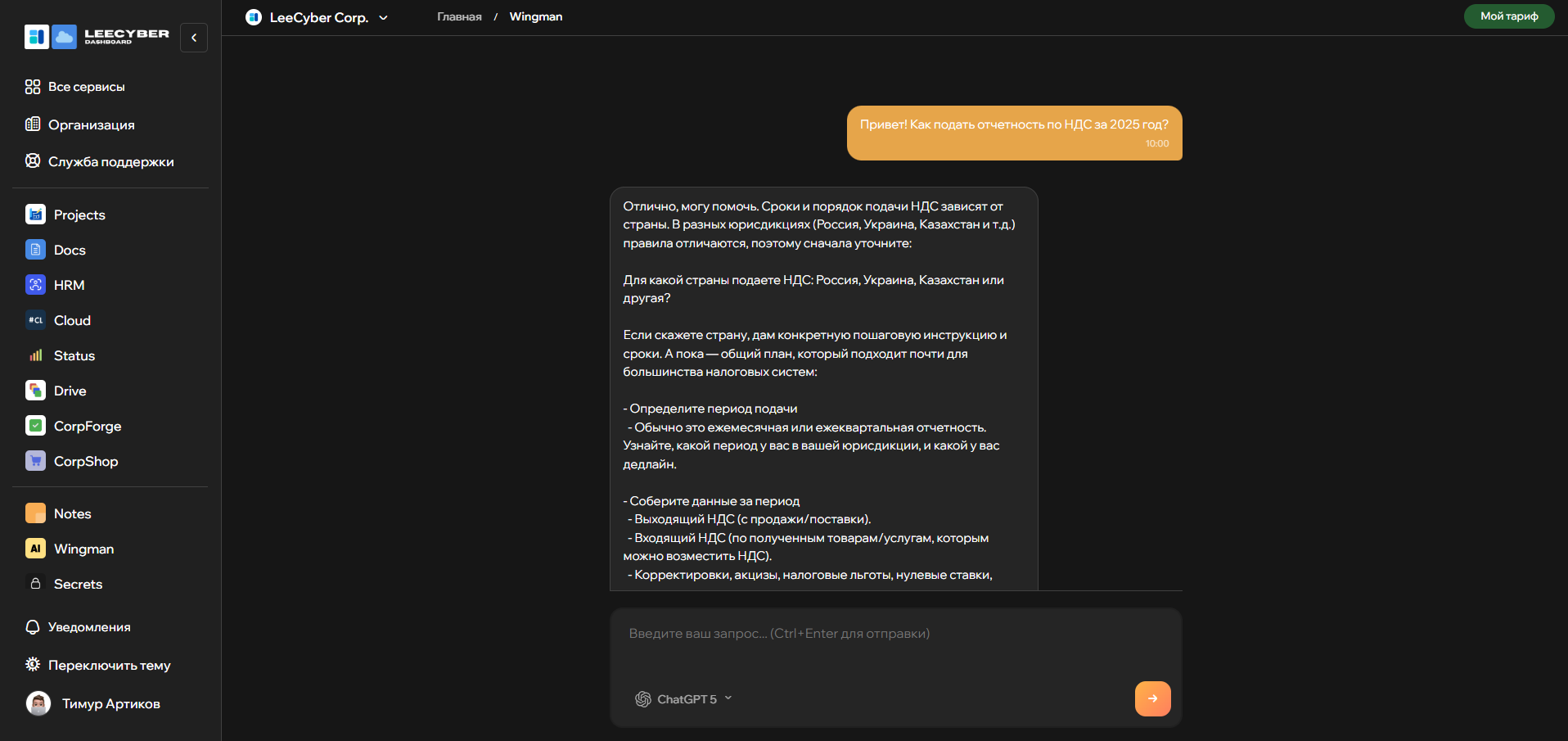Open the Drive app icon
The width and height of the screenshot is (1568, 741).
[35, 391]
